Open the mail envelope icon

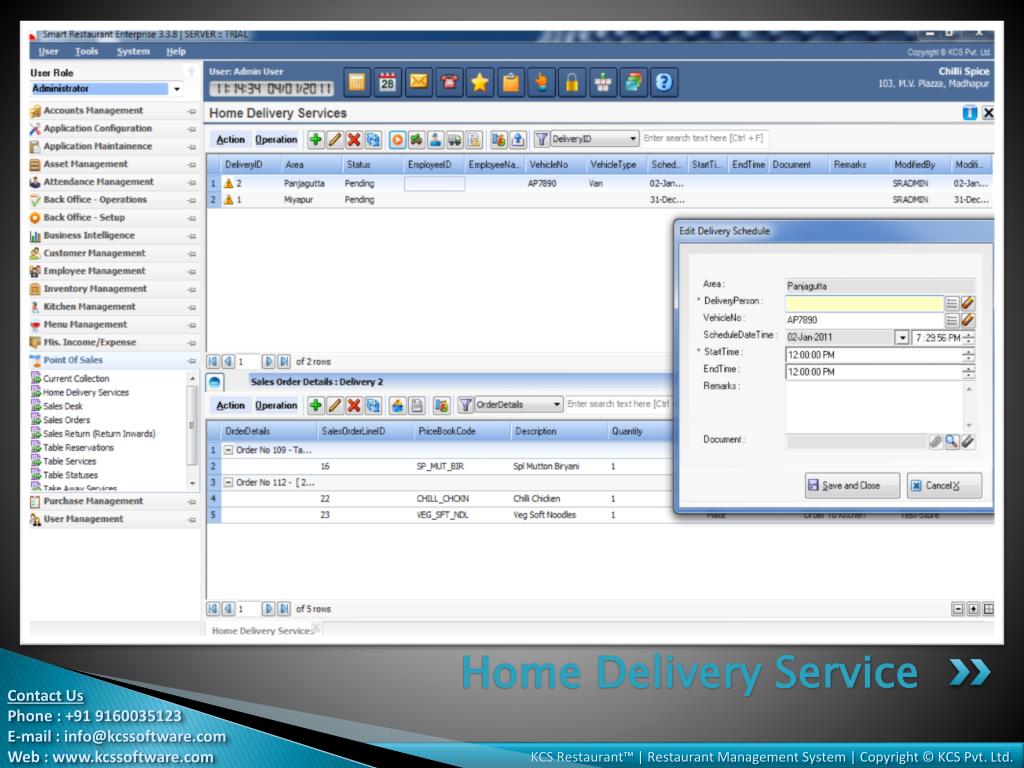click(419, 82)
